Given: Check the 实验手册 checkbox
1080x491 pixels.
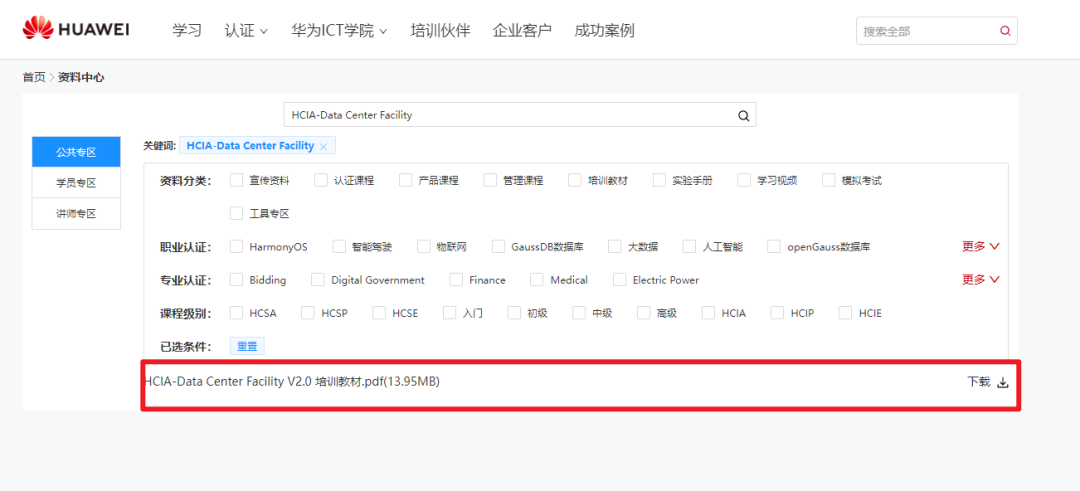Looking at the screenshot, I should [x=660, y=180].
